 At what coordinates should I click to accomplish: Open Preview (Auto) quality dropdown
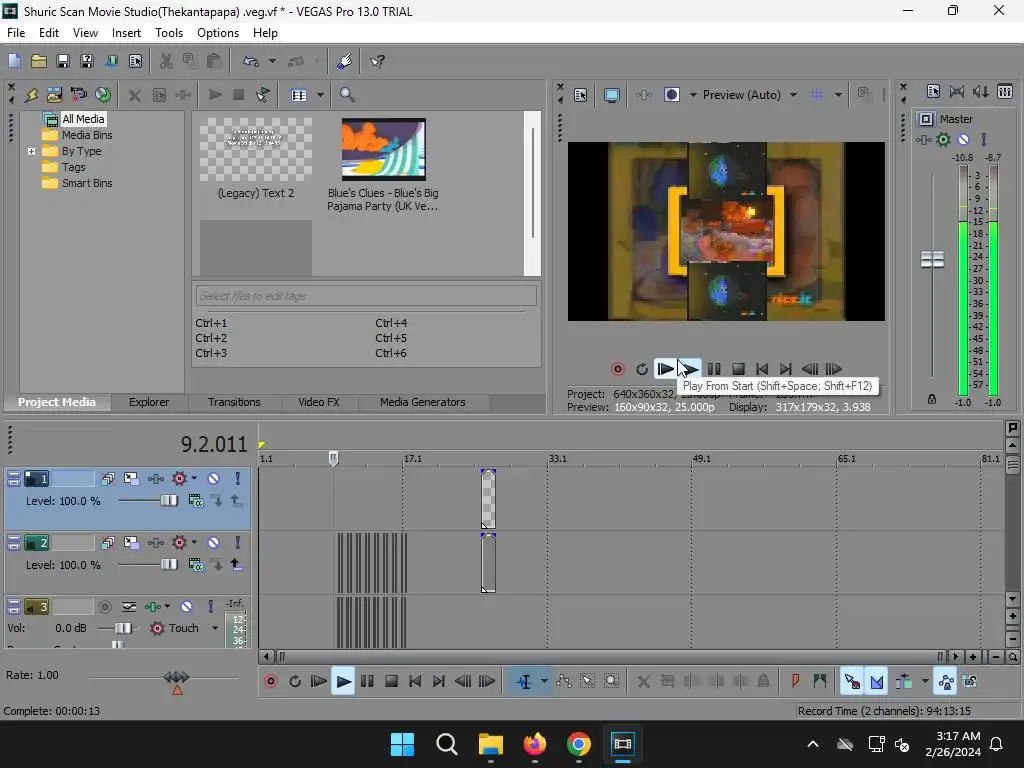pos(793,95)
